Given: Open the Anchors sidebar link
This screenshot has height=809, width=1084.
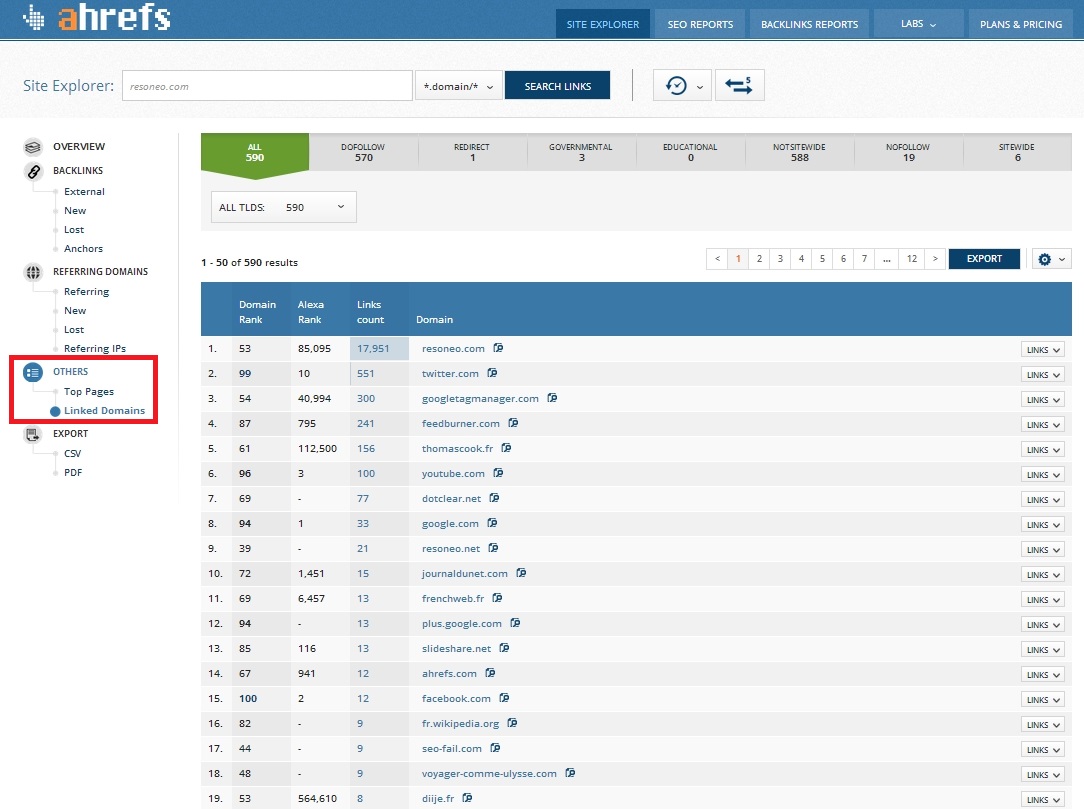Looking at the screenshot, I should (83, 248).
